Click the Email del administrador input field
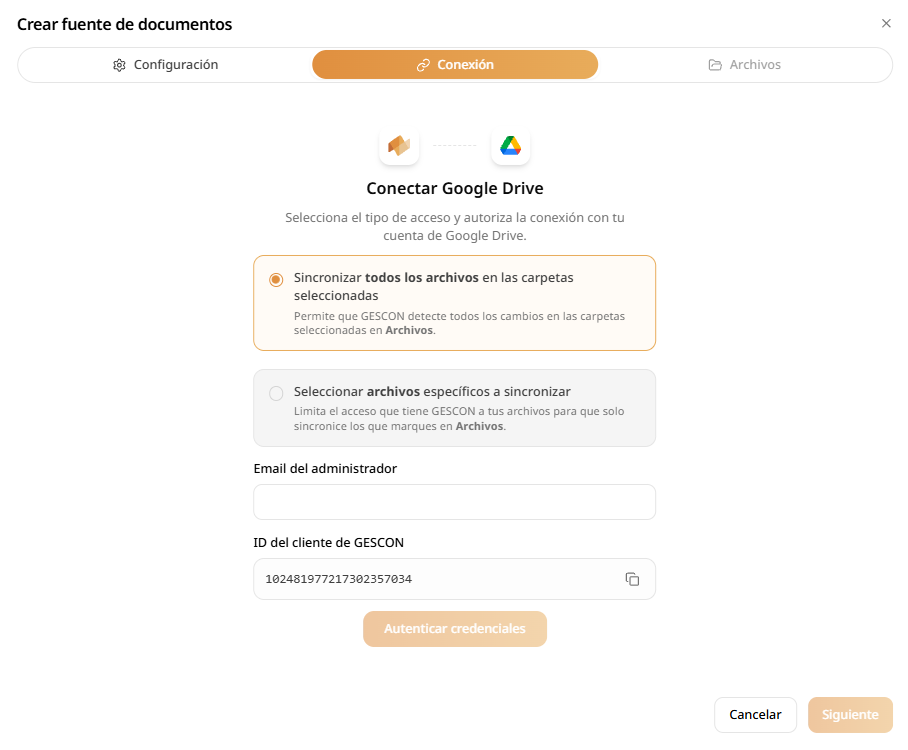908x750 pixels. pyautogui.click(x=455, y=502)
